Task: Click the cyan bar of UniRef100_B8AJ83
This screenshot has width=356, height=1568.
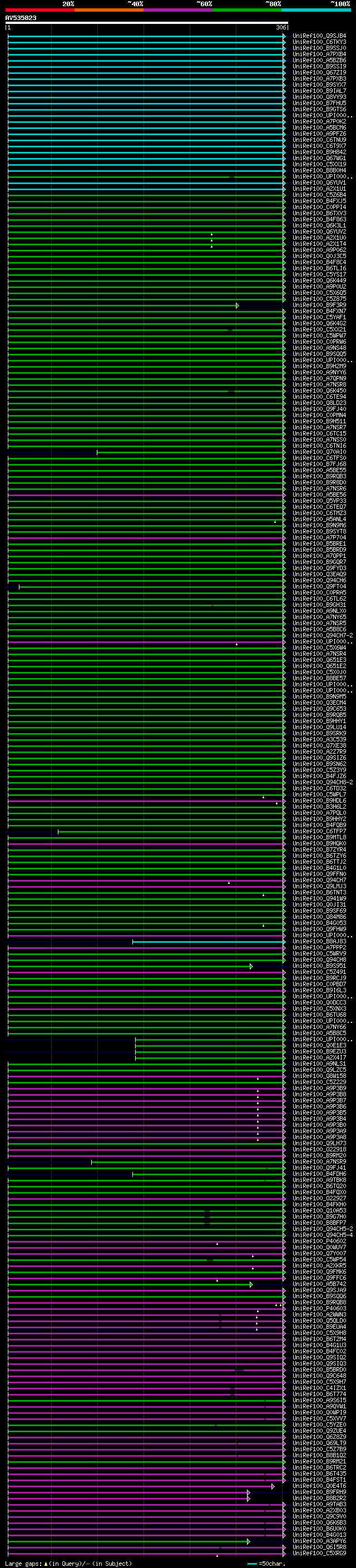Action: click(209, 942)
